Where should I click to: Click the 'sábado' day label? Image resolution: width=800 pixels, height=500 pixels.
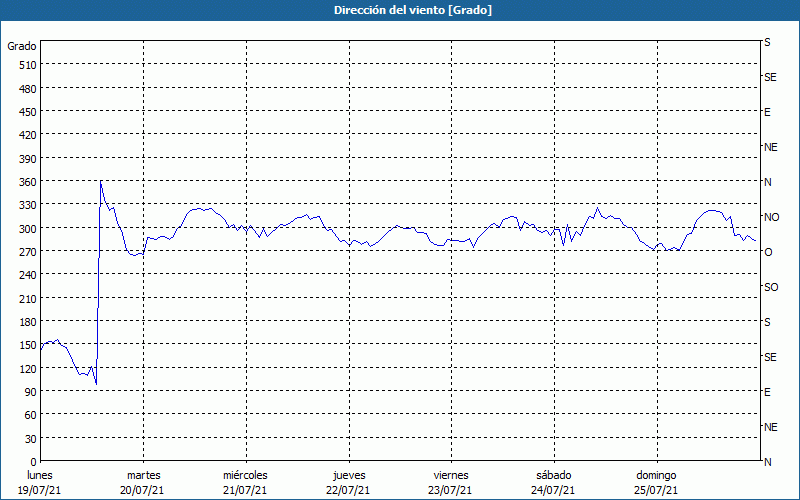coord(554,476)
